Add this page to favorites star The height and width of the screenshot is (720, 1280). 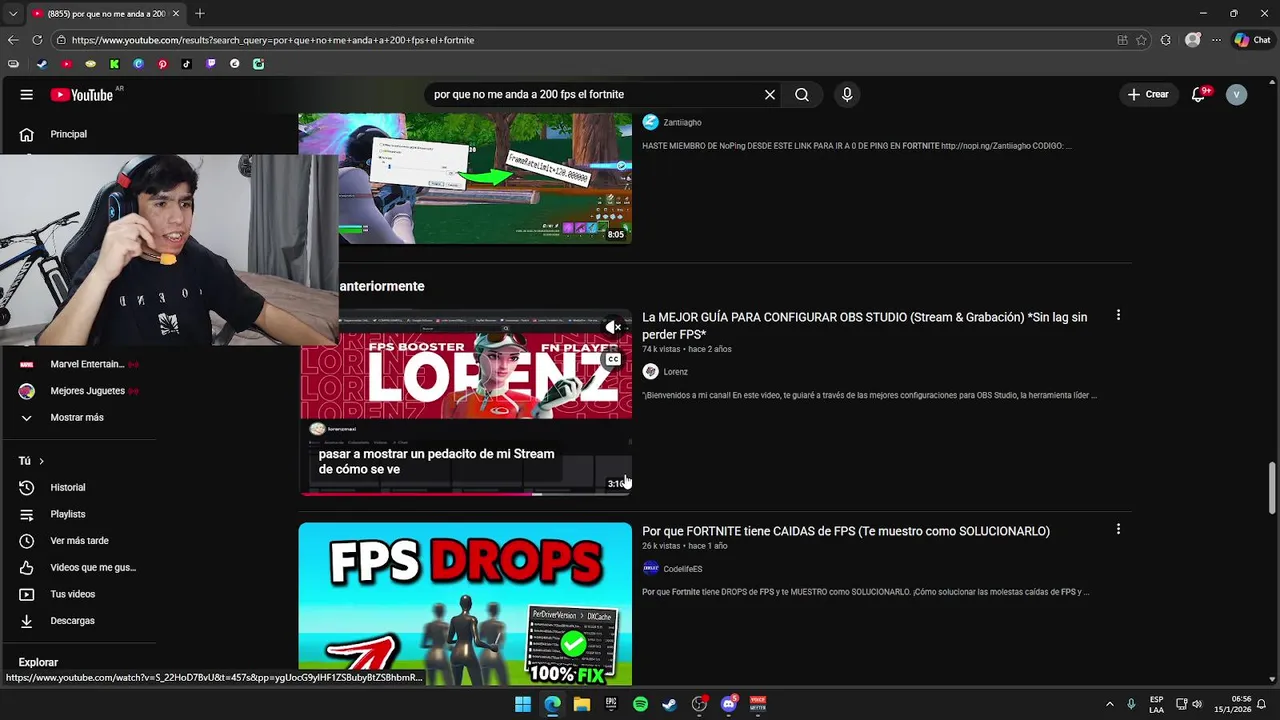pos(1141,40)
